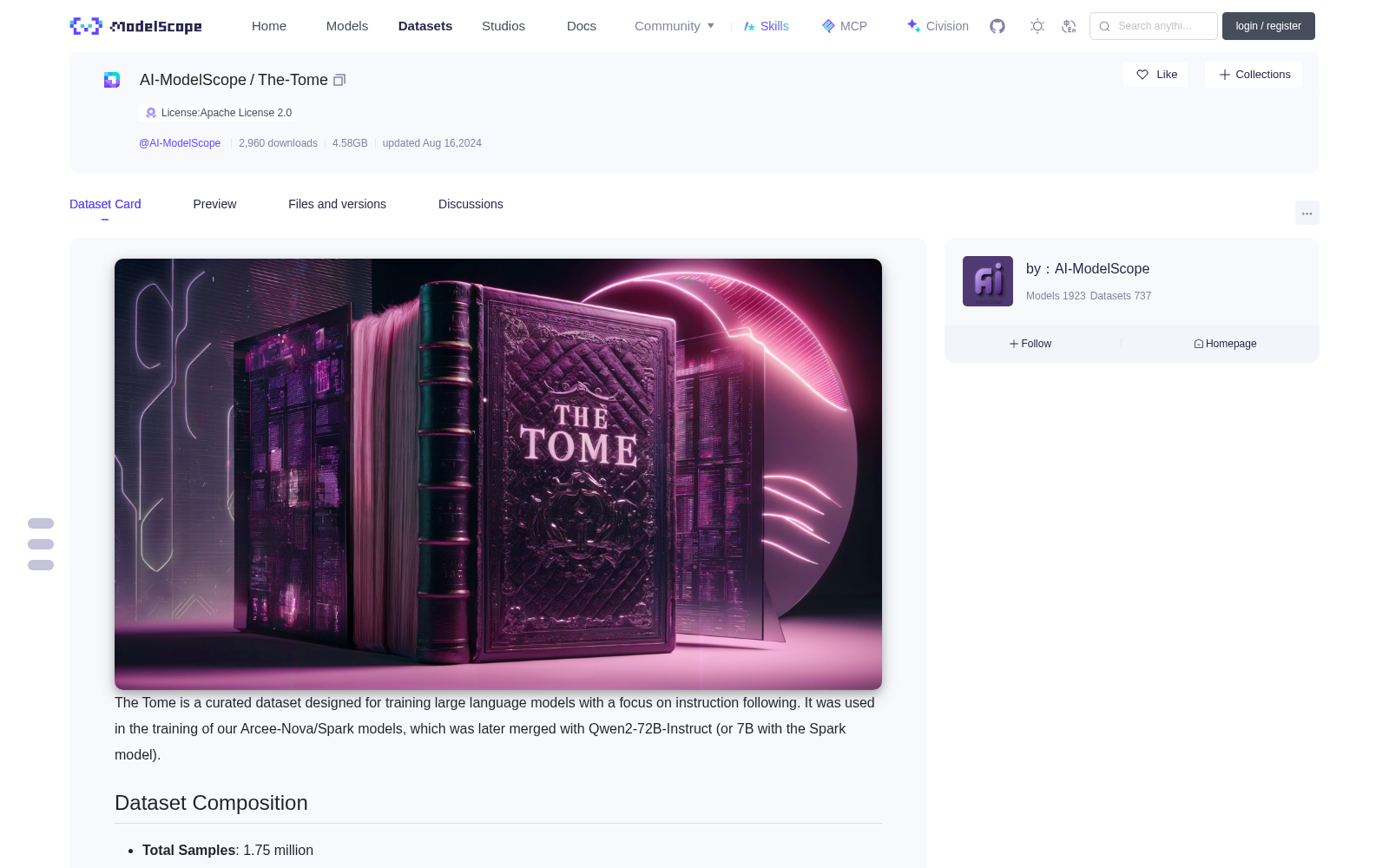Click License:Apache License 2.0 tag
The height and width of the screenshot is (868, 1389).
(x=218, y=113)
